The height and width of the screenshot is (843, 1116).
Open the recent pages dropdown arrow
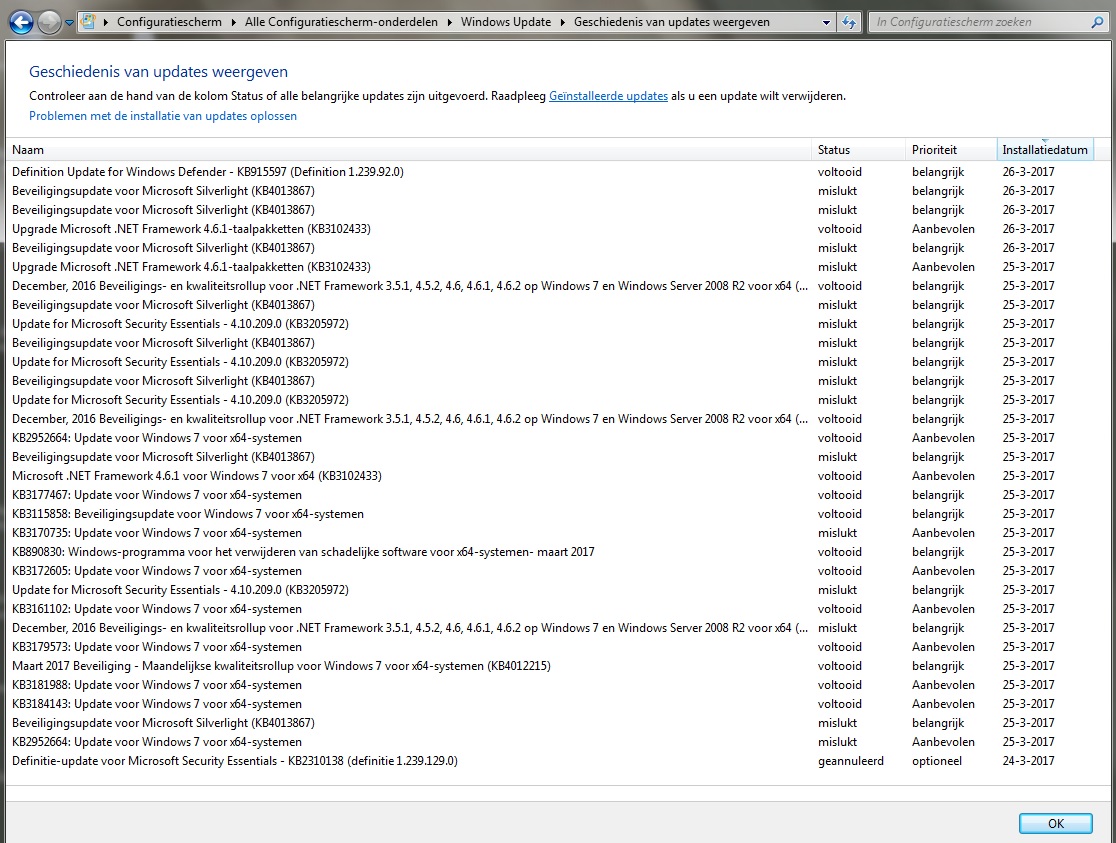pyautogui.click(x=69, y=22)
